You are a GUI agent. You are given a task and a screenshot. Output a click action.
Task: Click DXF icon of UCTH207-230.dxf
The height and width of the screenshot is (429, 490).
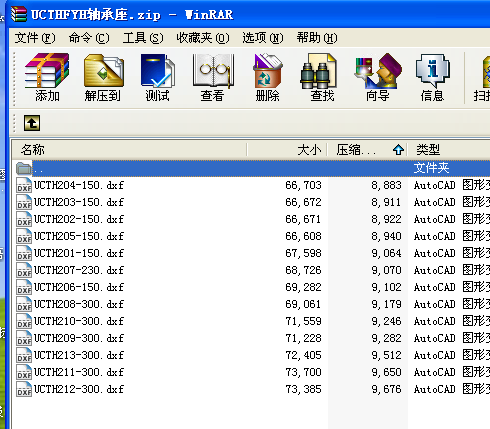pyautogui.click(x=24, y=270)
